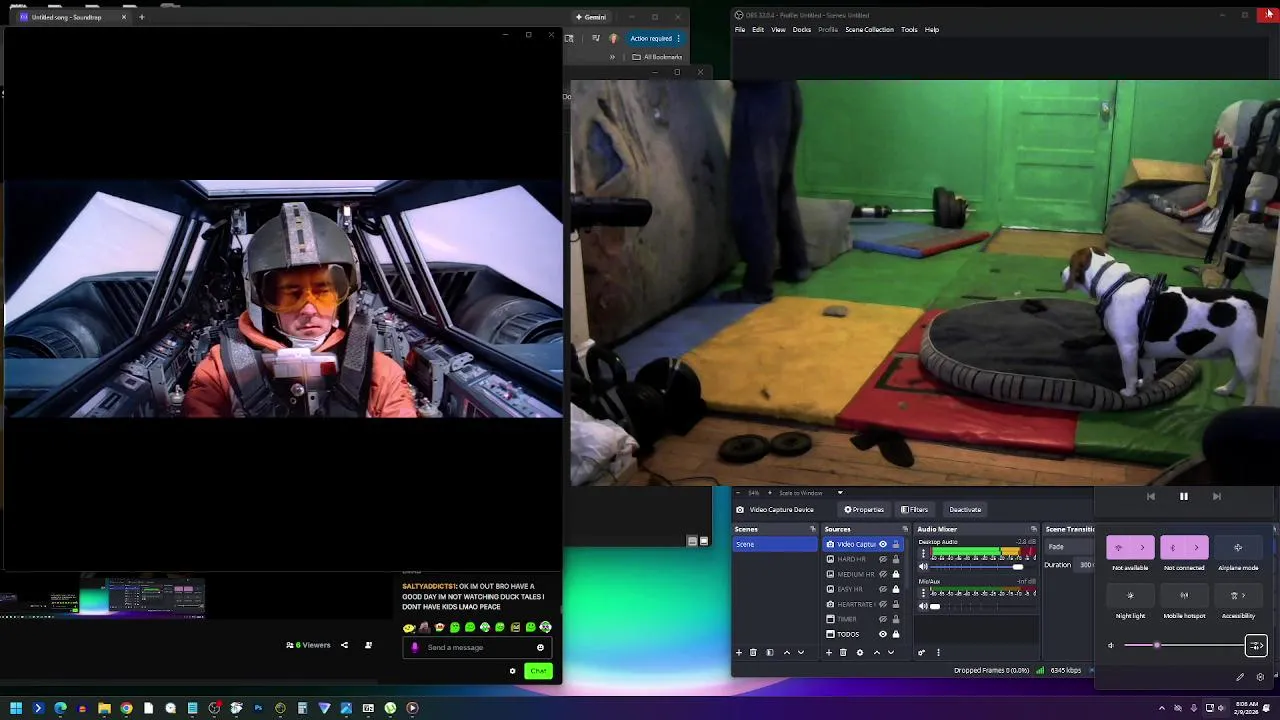Toggle Airplane mode tile
The height and width of the screenshot is (720, 1280).
point(1238,548)
